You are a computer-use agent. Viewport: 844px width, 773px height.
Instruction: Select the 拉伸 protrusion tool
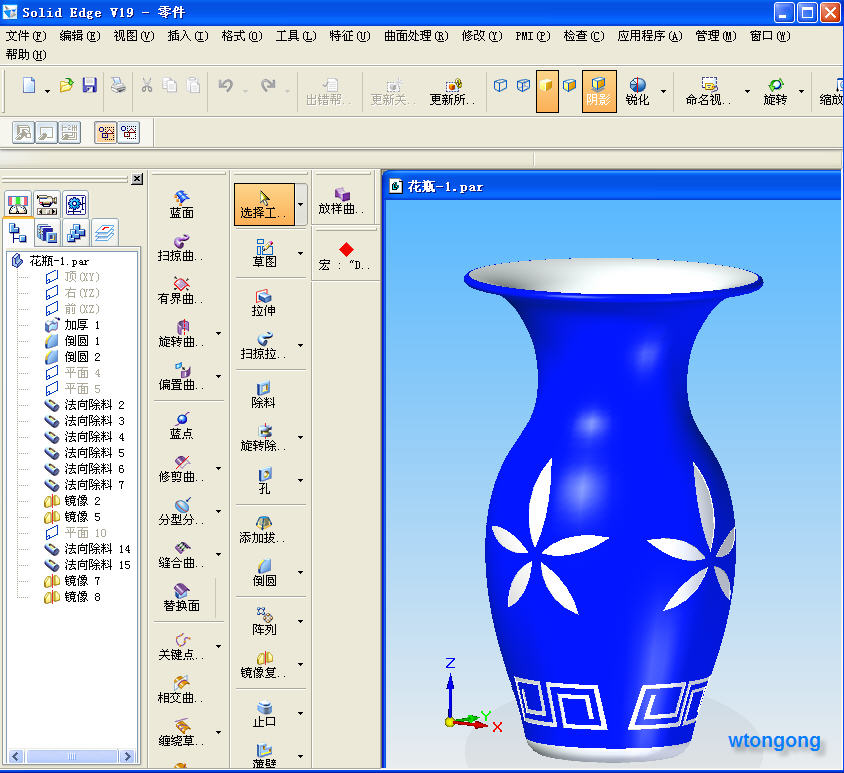pos(264,303)
